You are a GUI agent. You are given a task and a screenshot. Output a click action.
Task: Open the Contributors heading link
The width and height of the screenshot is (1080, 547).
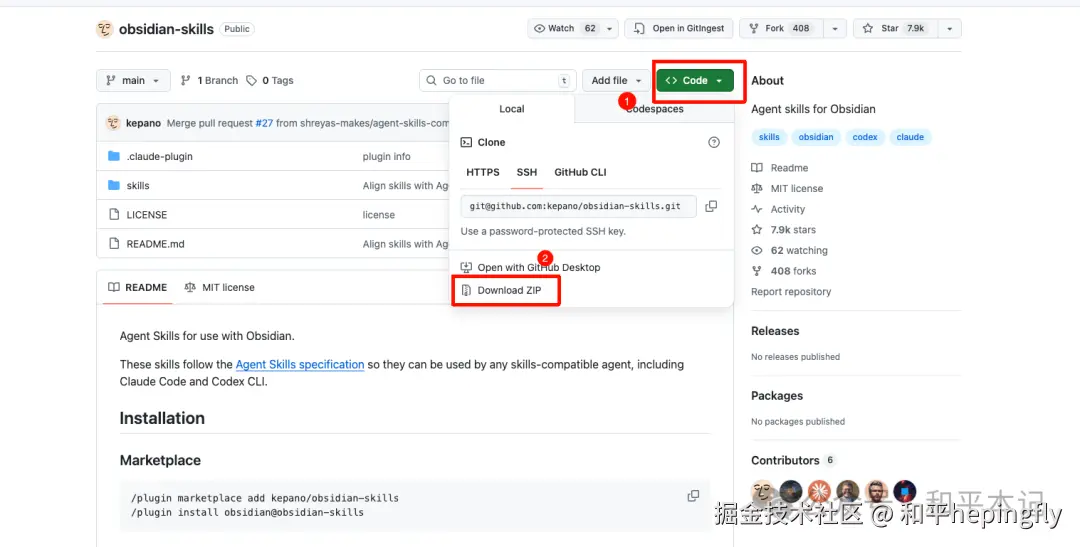[x=793, y=461]
